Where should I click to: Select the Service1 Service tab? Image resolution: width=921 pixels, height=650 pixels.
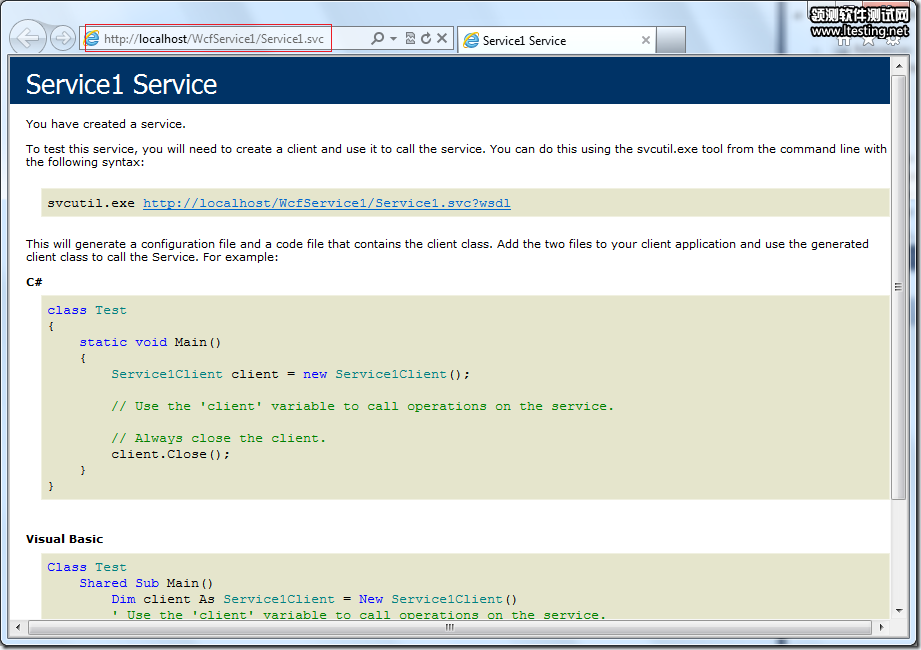(x=556, y=41)
